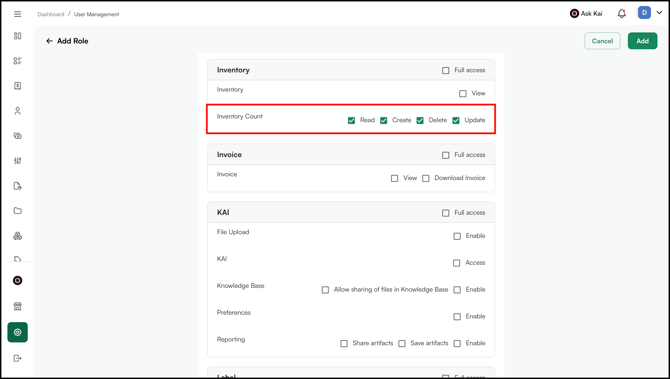Open the Kai circle icon in sidebar
This screenshot has height=379, width=670.
pos(18,280)
